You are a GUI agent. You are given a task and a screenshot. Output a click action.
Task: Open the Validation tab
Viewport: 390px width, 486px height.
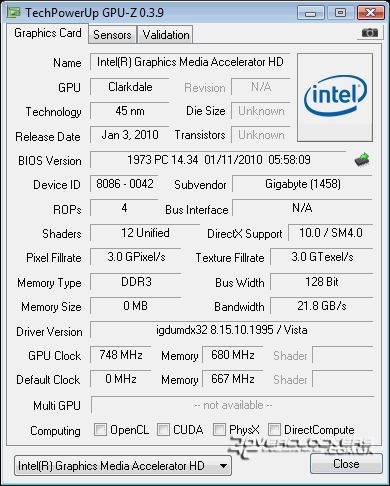click(x=166, y=35)
